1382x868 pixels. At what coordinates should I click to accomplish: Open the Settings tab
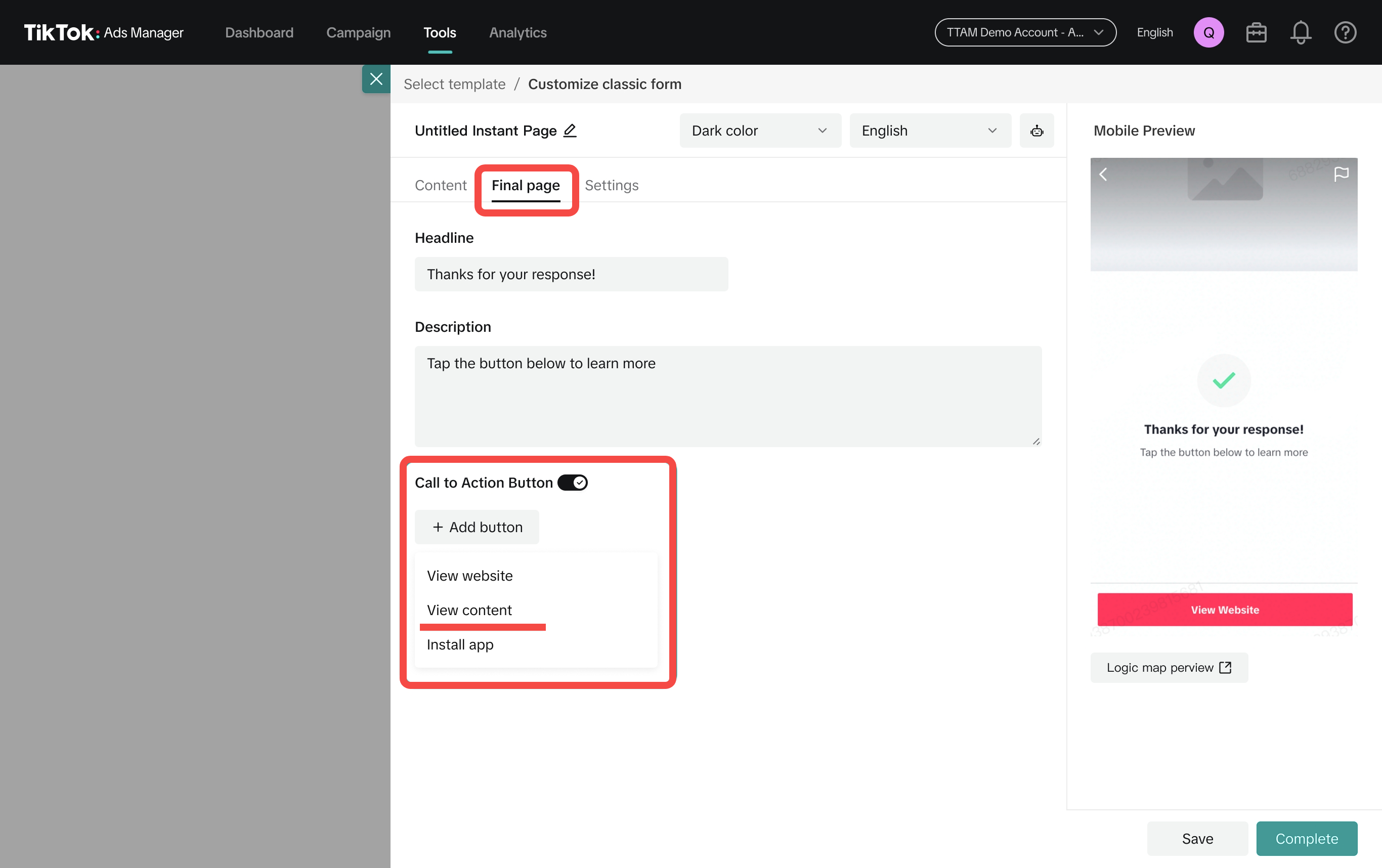click(x=611, y=185)
